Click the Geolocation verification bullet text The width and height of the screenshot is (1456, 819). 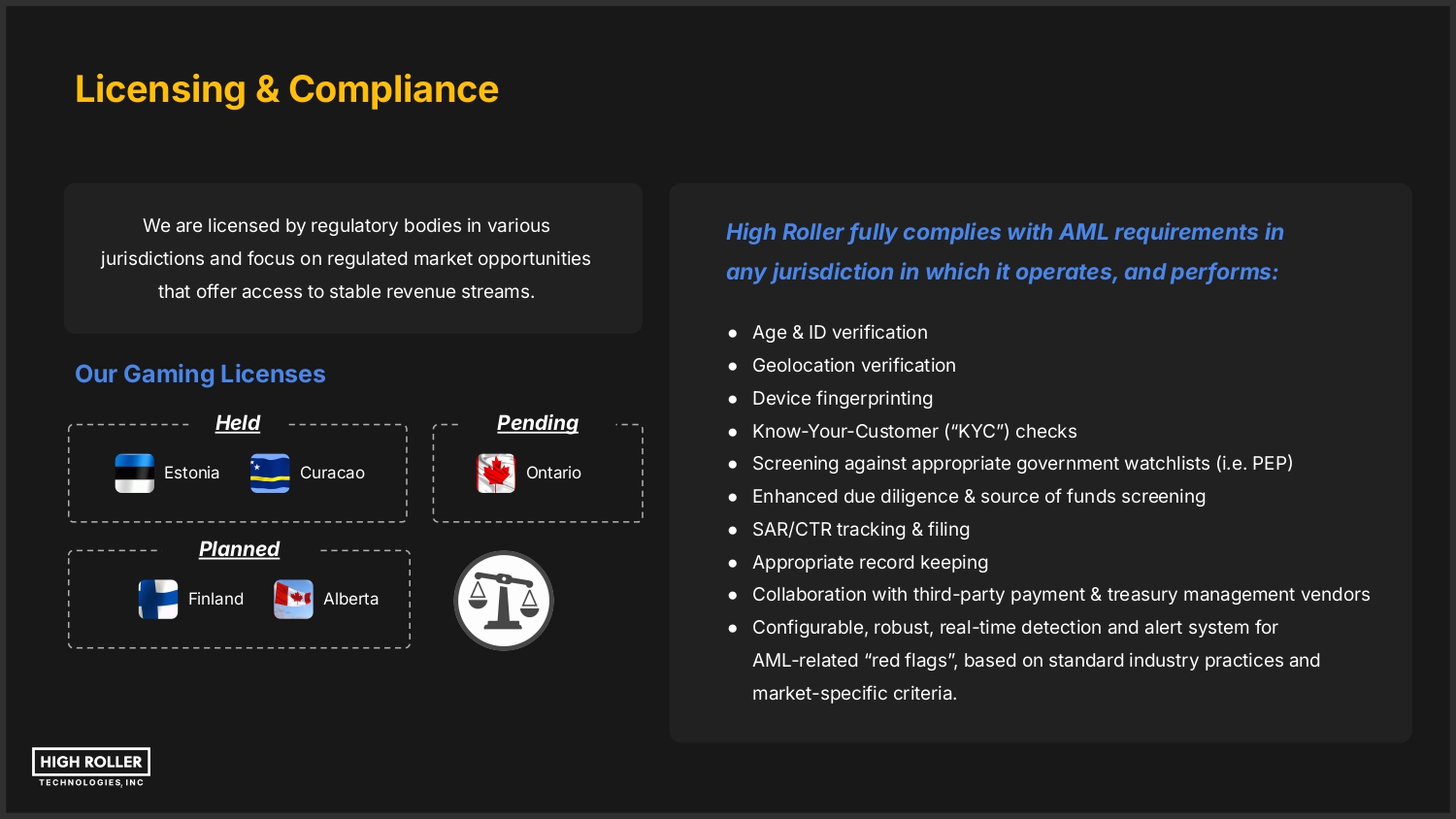tap(853, 366)
